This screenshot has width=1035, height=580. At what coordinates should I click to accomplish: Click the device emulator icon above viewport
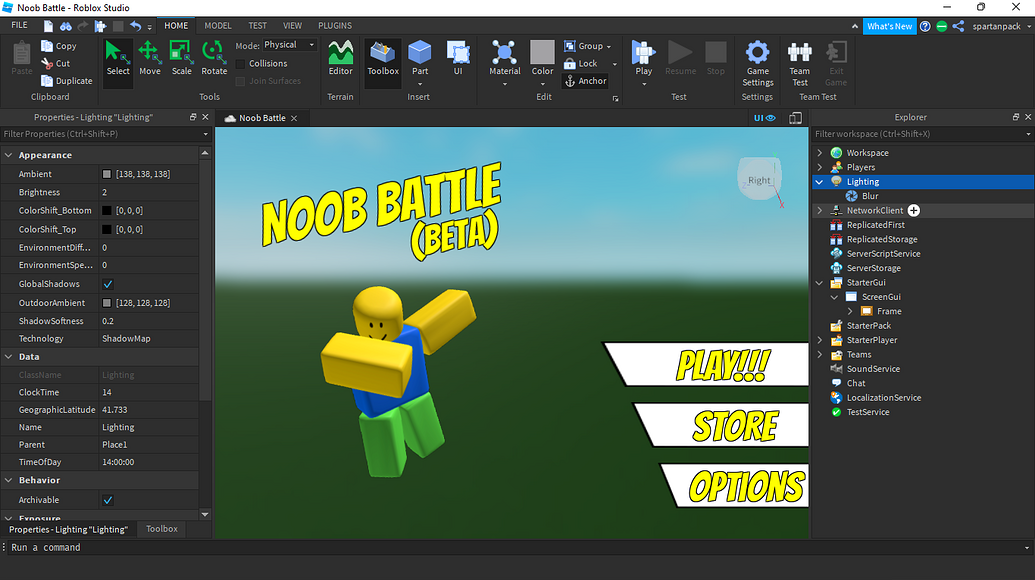click(795, 118)
